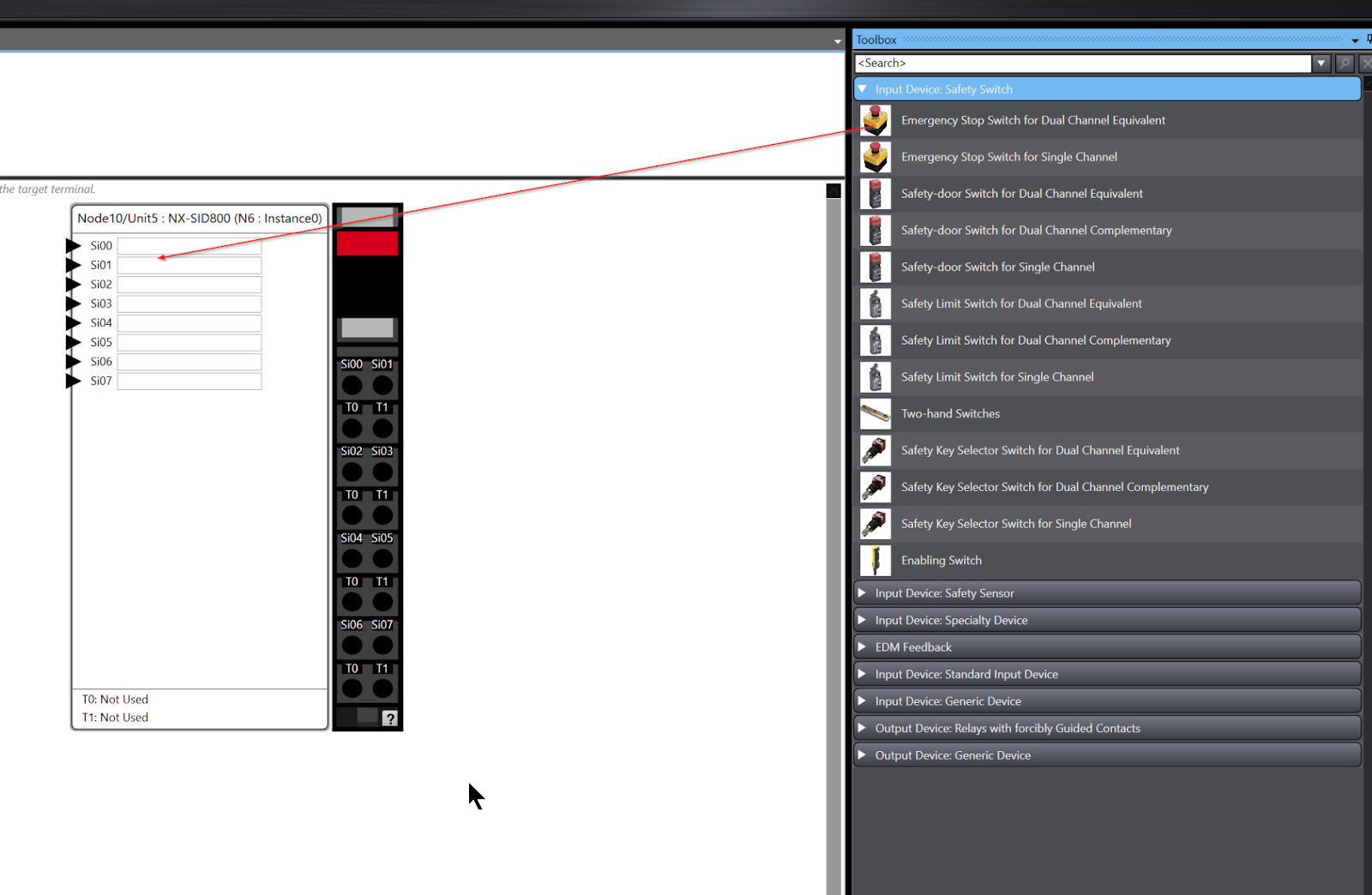This screenshot has width=1372, height=895.
Task: Select Safety-door Switch for Single Channel text
Action: pyautogui.click(x=998, y=267)
